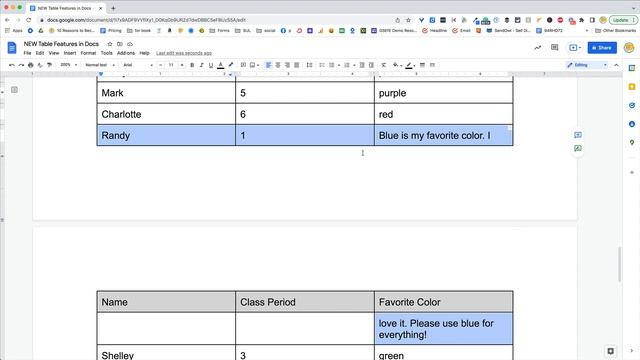The height and width of the screenshot is (360, 640).
Task: Open the Google account avatar
Action: pos(629,48)
